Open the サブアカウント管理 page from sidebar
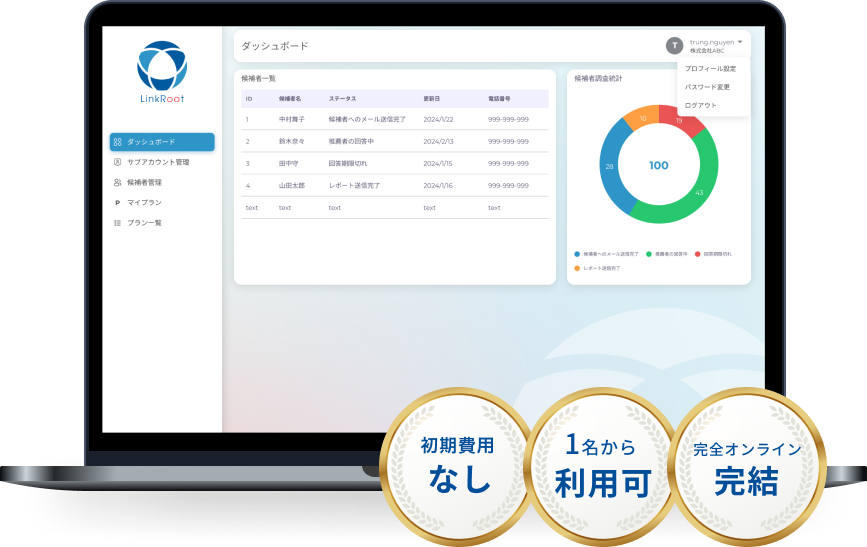Viewport: 867px width, 547px height. point(158,162)
